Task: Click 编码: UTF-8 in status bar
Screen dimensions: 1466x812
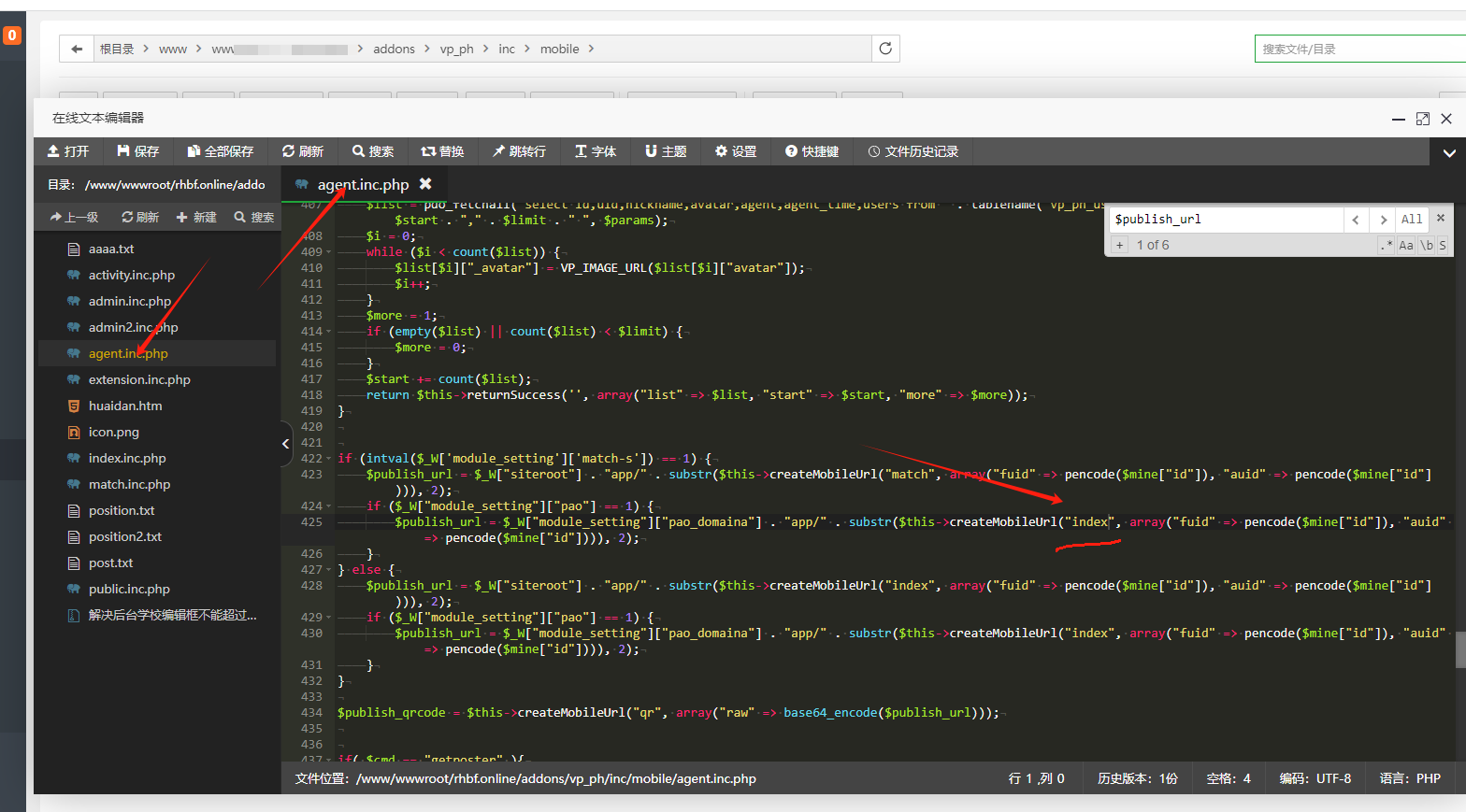Action: (1315, 778)
